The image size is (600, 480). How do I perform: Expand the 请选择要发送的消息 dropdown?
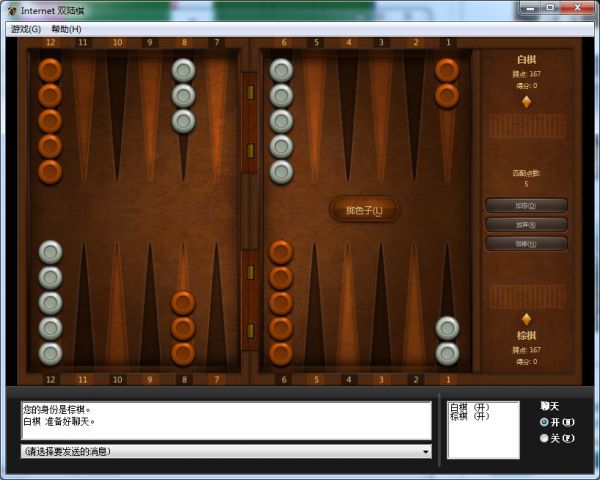pyautogui.click(x=226, y=452)
